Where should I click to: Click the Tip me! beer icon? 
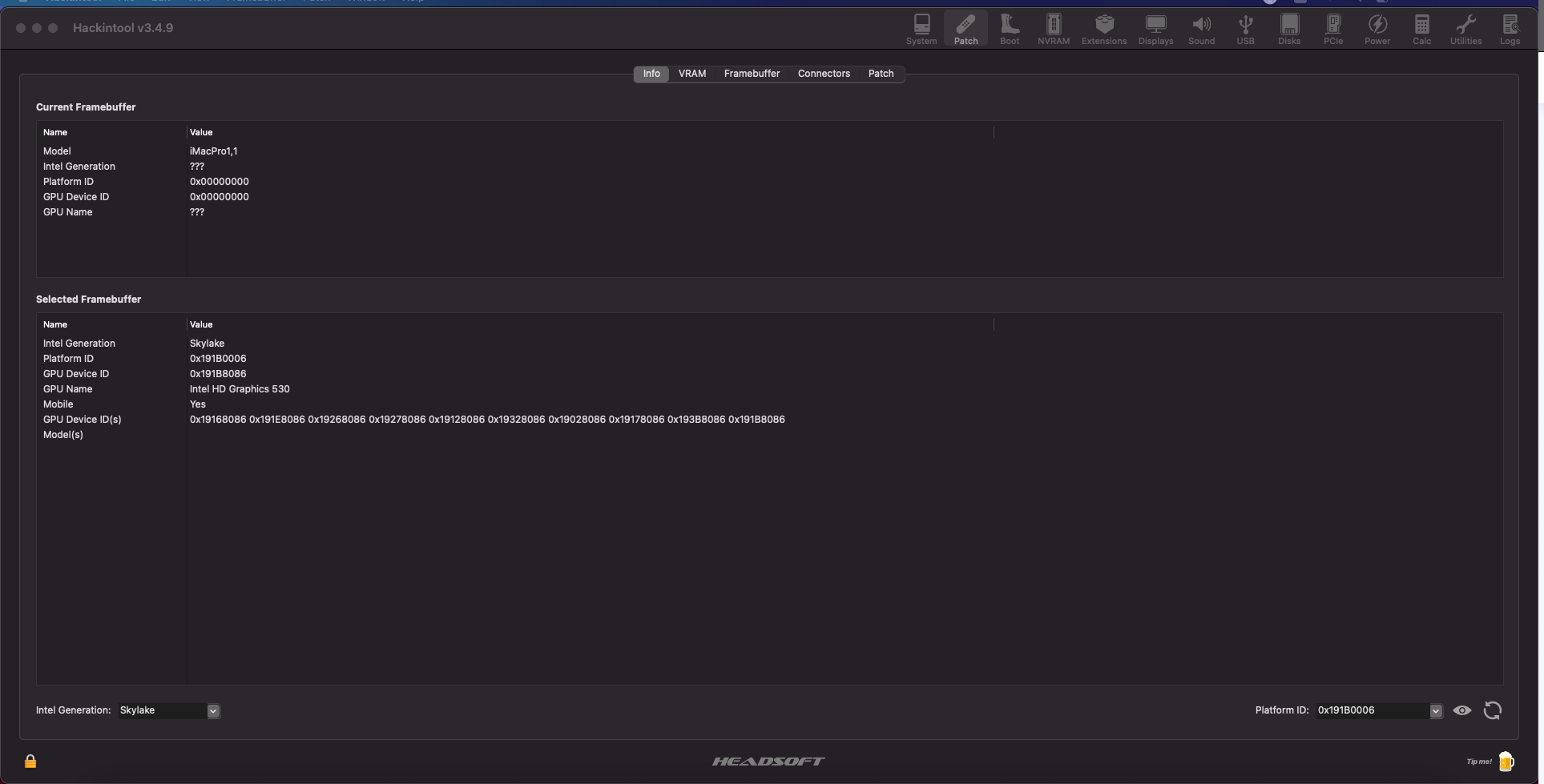(1507, 761)
